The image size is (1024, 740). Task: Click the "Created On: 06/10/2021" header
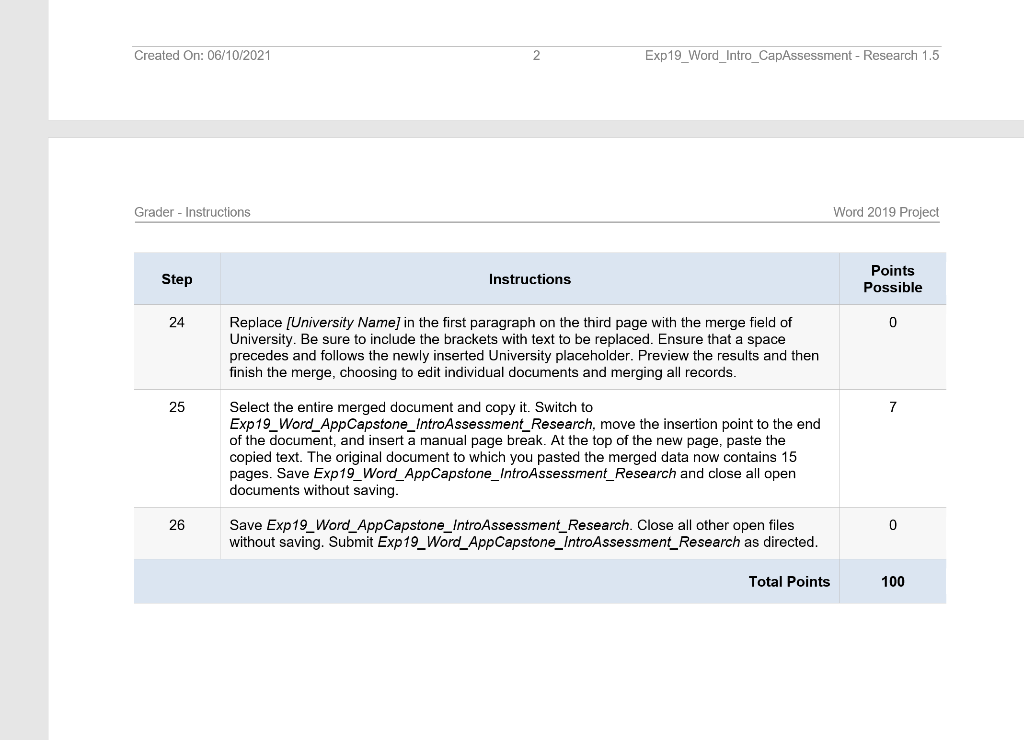[203, 55]
